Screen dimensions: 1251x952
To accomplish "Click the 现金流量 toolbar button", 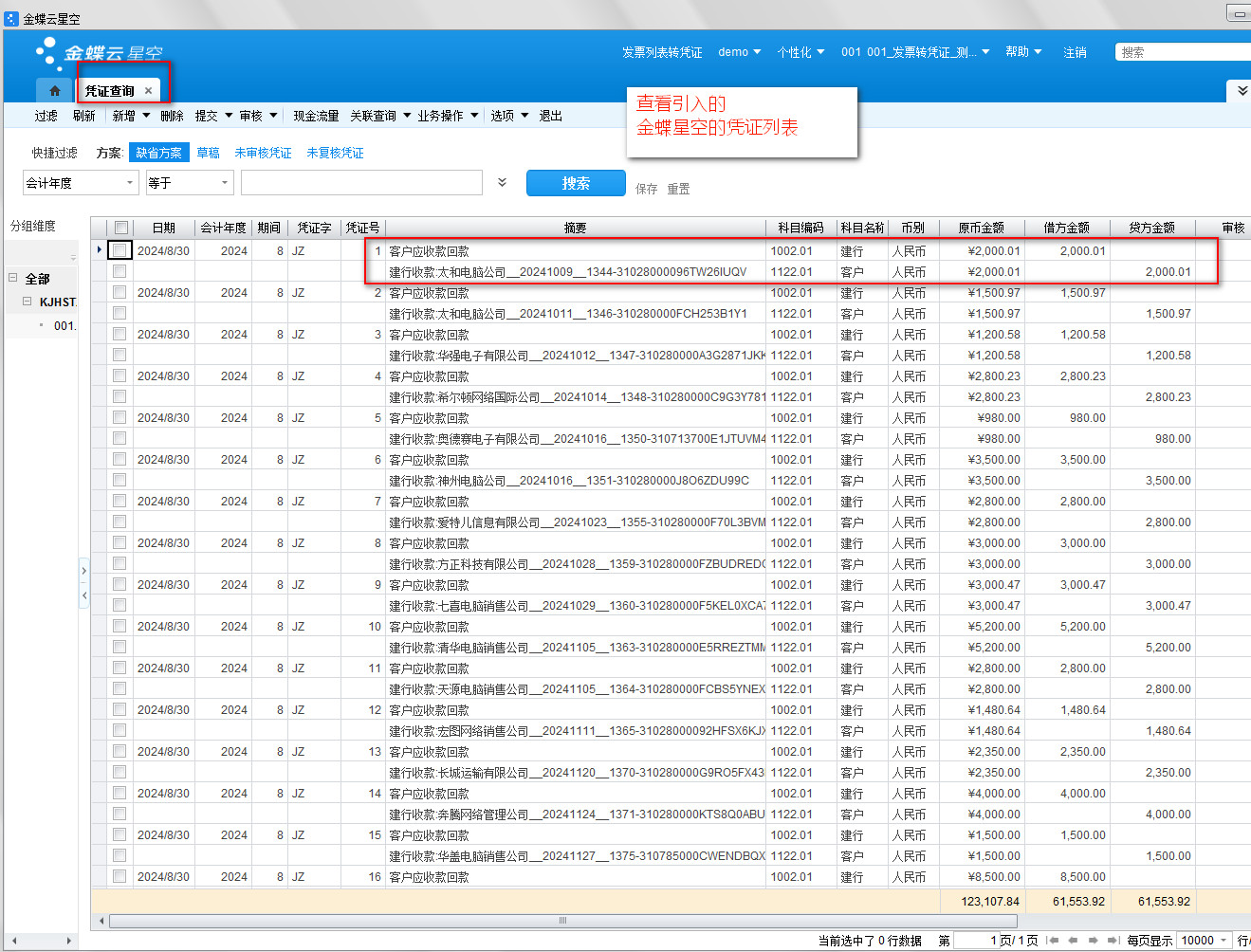I will (x=316, y=116).
